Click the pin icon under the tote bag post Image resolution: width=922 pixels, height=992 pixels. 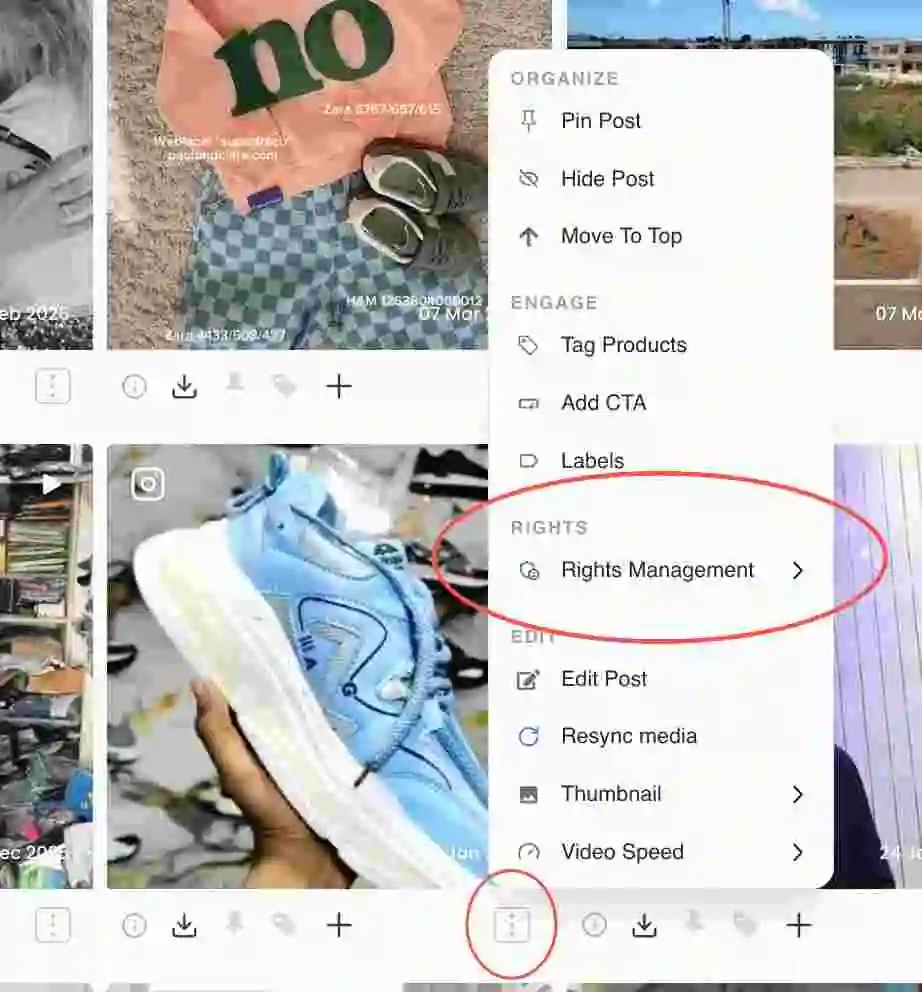(x=235, y=385)
